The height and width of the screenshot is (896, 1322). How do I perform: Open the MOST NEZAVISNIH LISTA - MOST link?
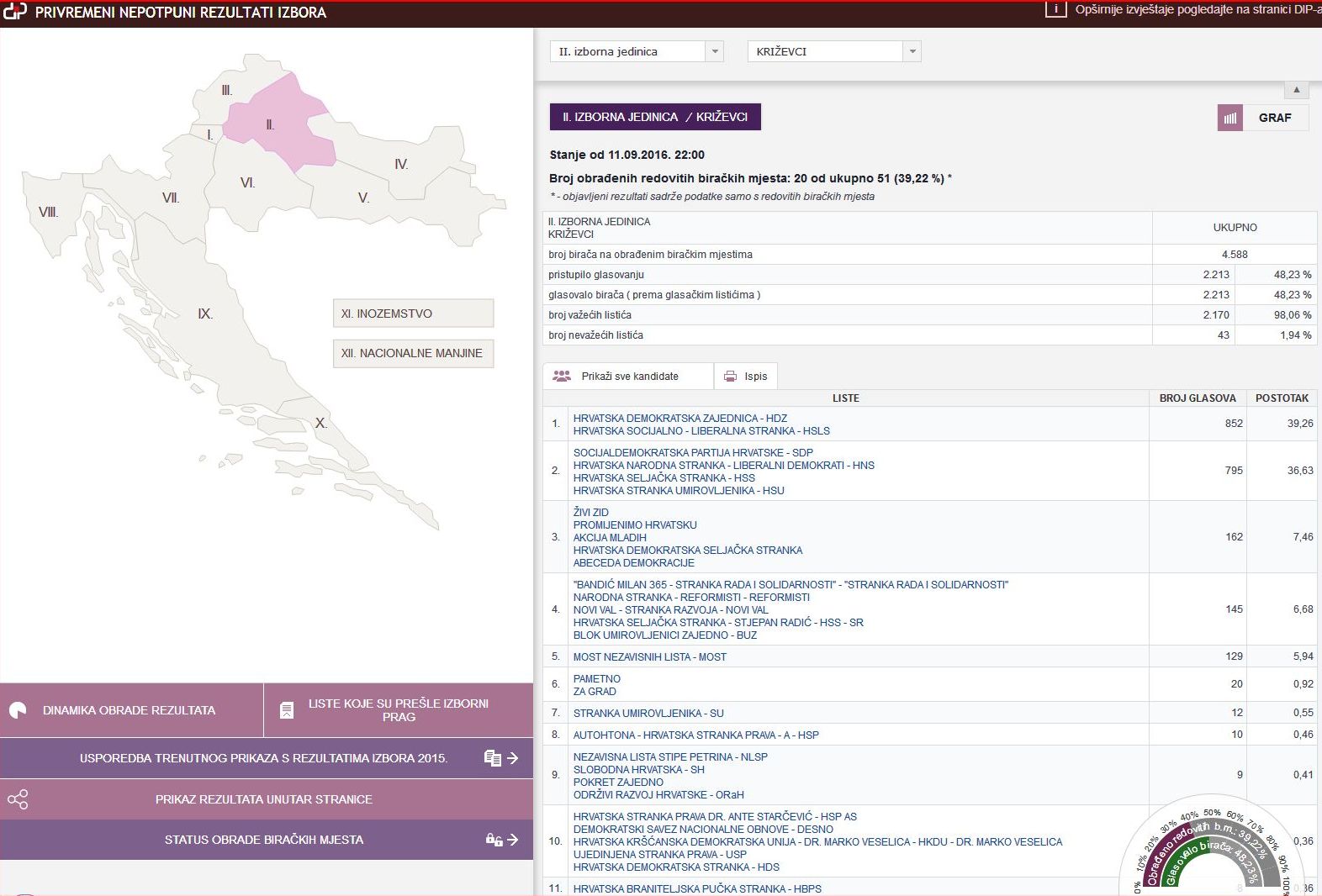click(649, 657)
